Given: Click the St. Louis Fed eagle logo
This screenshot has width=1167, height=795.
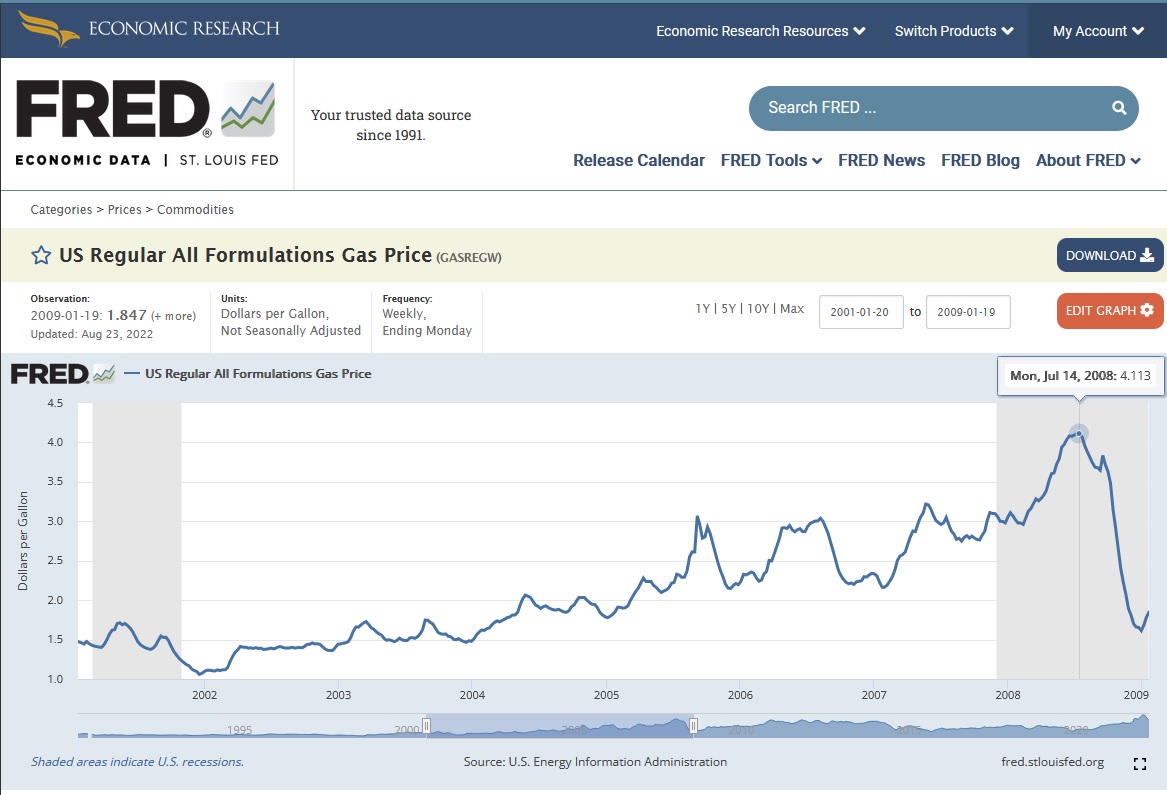Looking at the screenshot, I should point(49,28).
